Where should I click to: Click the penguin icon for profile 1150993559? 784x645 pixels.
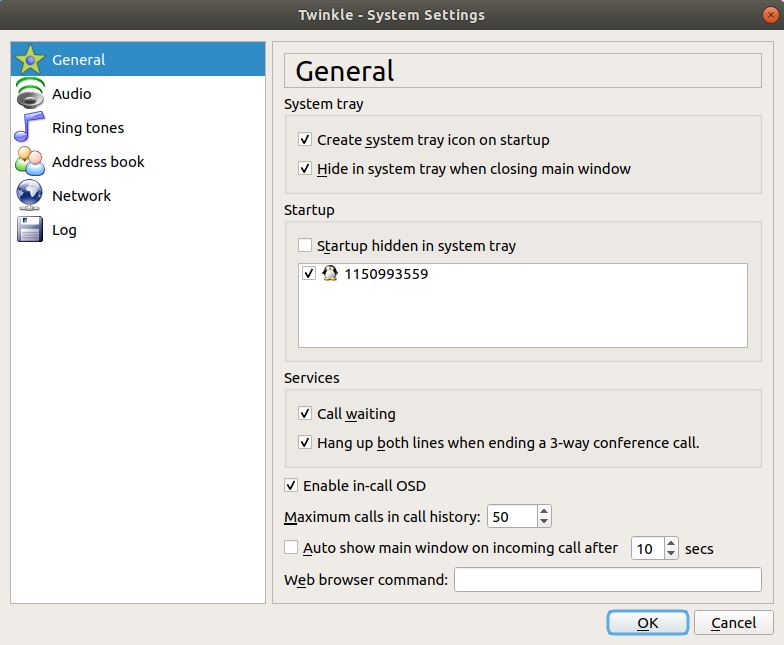(330, 274)
